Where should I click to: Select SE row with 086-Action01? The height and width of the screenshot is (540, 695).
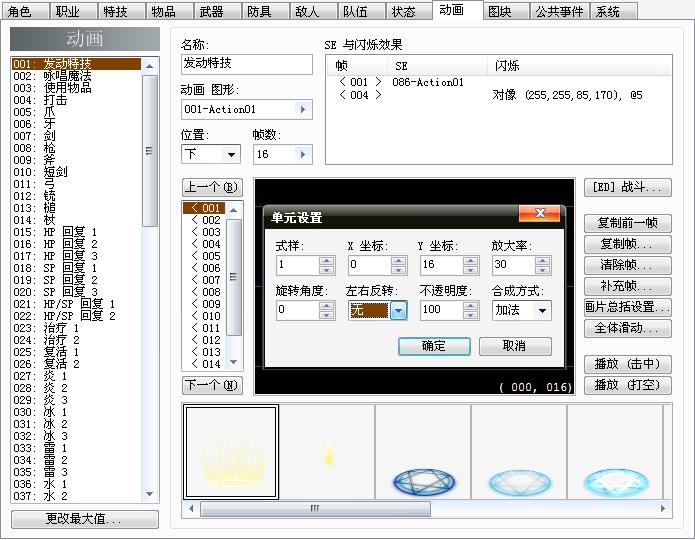[499, 82]
